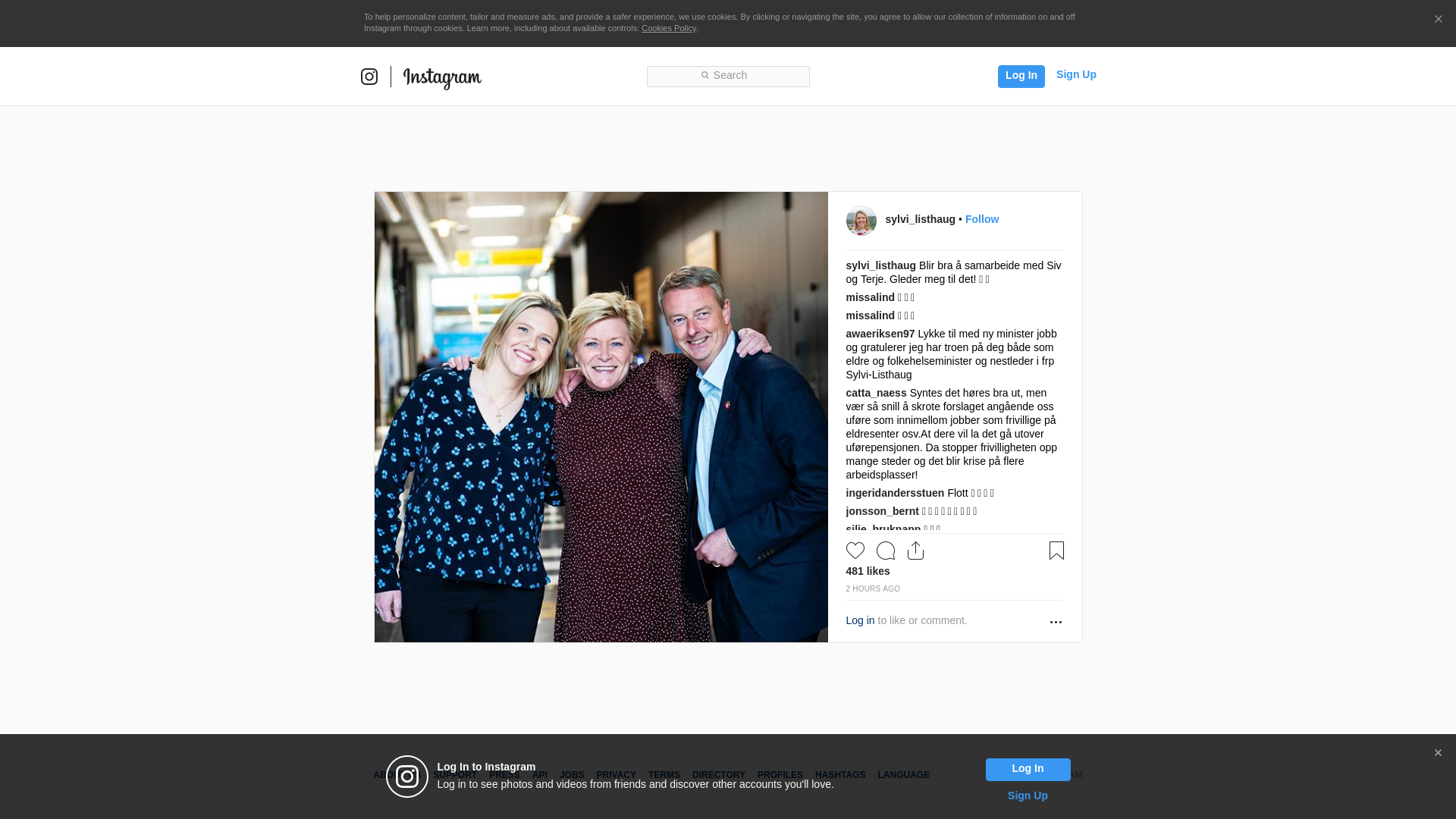Share the post with the share icon
The image size is (1456, 819).
point(916,551)
